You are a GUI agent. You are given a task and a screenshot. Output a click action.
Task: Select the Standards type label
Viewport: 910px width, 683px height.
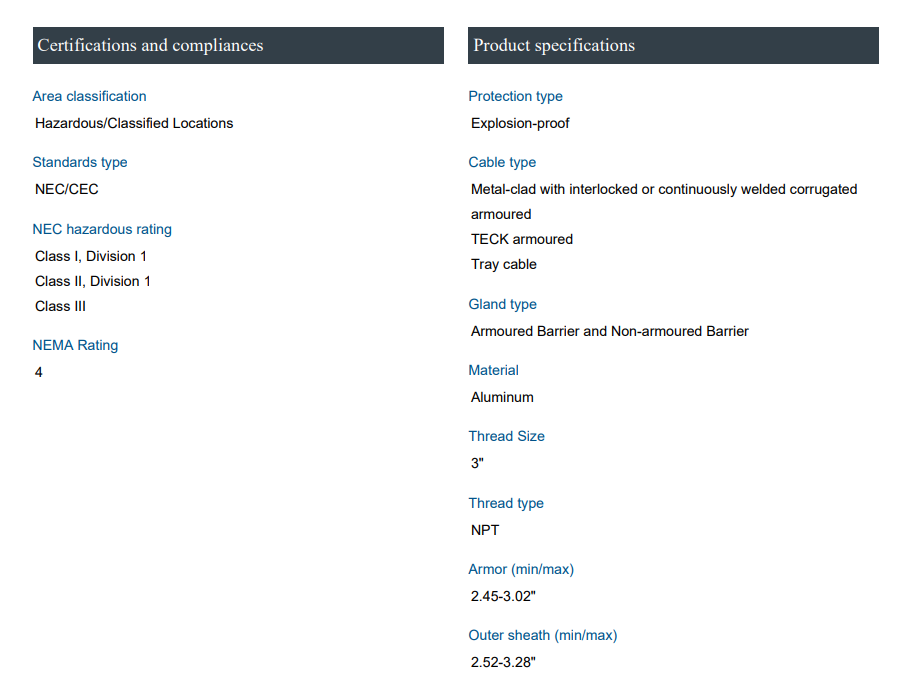(80, 162)
